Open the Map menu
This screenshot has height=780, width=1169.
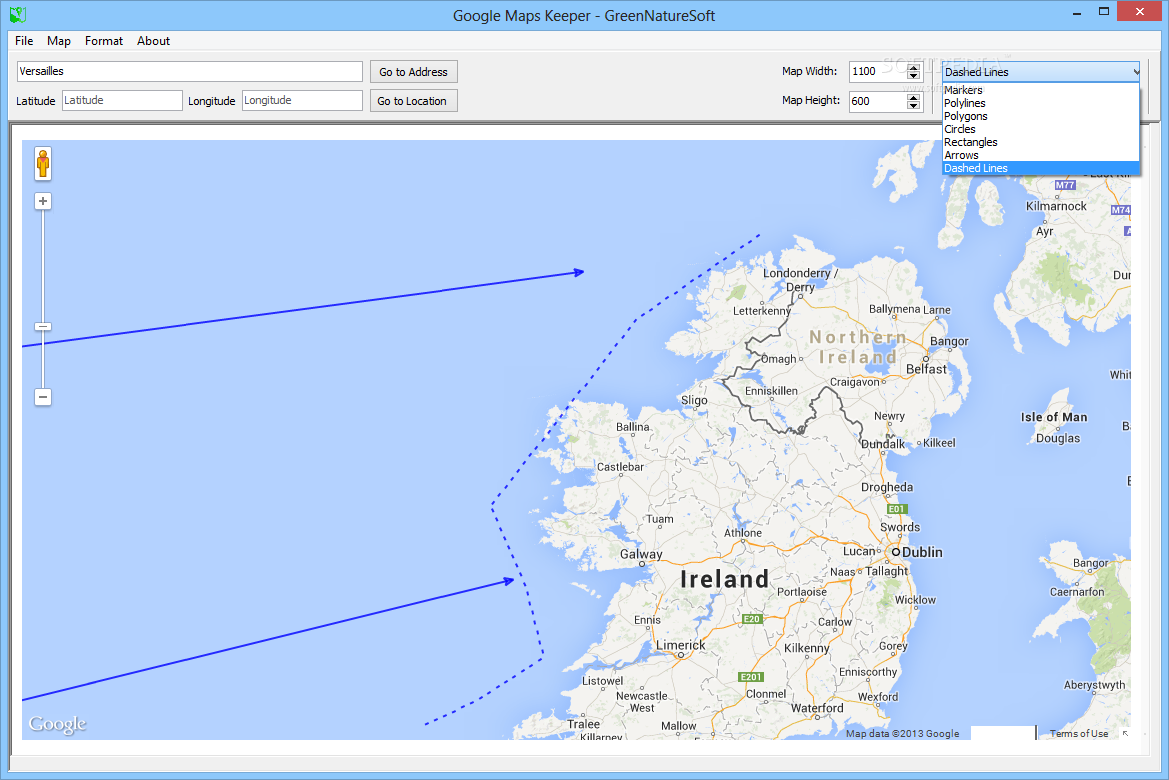59,41
